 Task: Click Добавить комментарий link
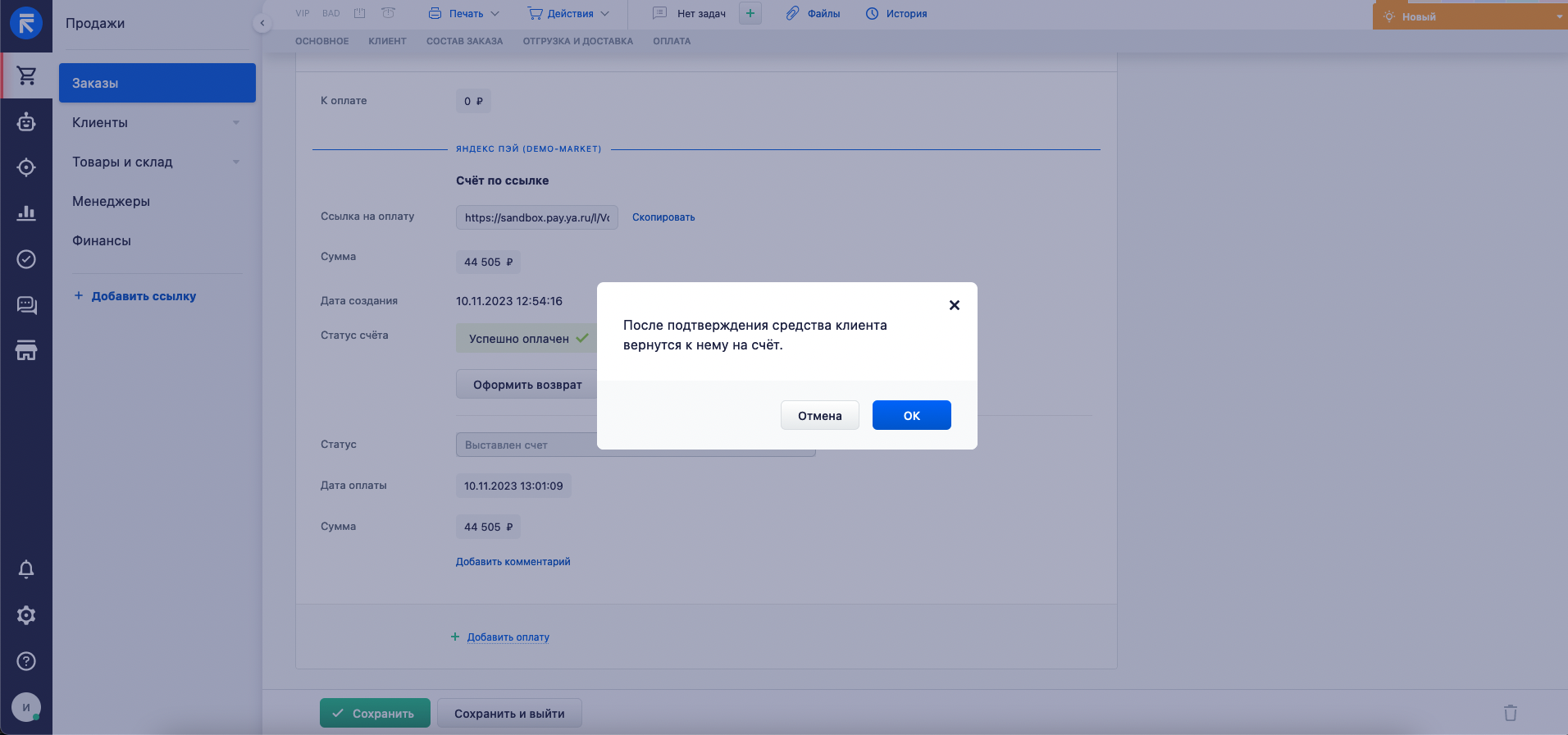click(x=513, y=562)
